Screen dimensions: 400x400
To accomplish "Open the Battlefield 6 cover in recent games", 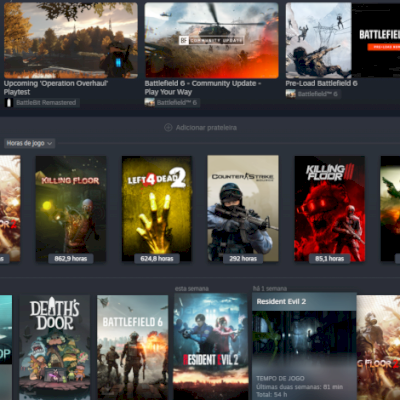I will 133,347.
